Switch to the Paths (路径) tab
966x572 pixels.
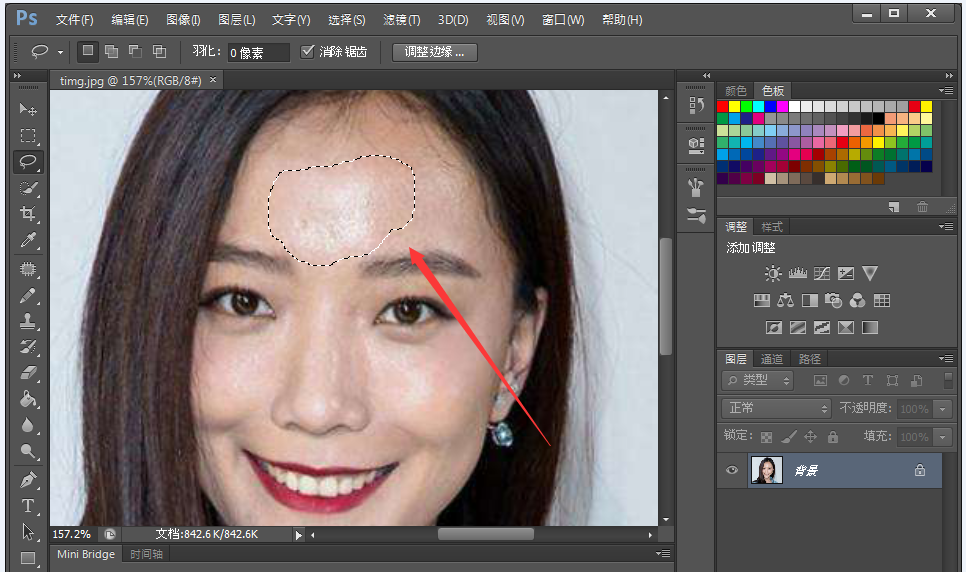pyautogui.click(x=810, y=359)
